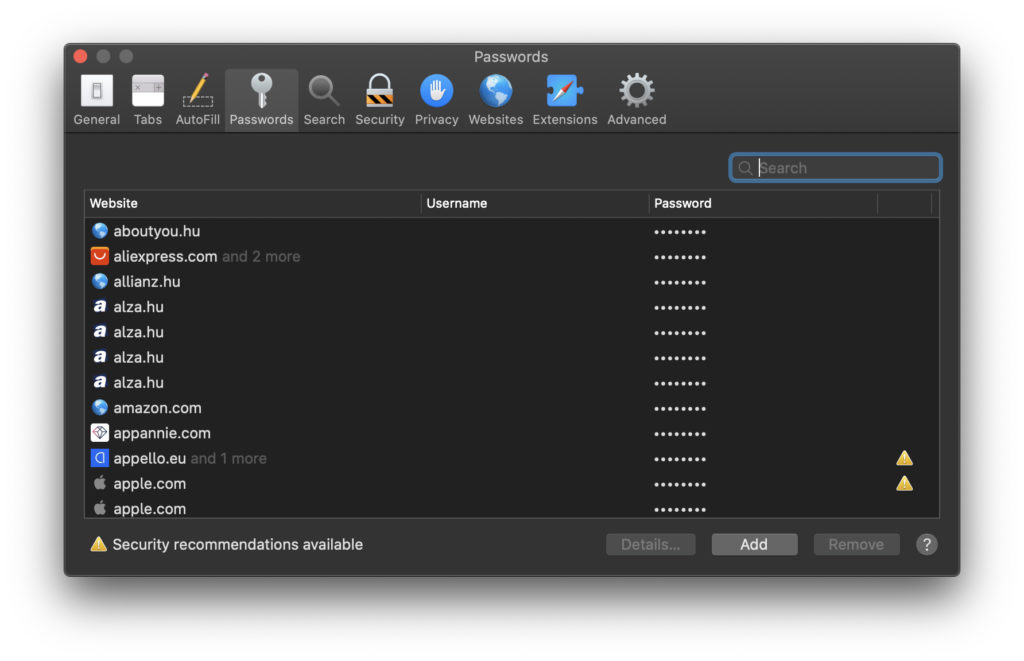Screen dimensions: 1024x661
Task: Select the allianz.hu entry
Action: [x=511, y=282]
